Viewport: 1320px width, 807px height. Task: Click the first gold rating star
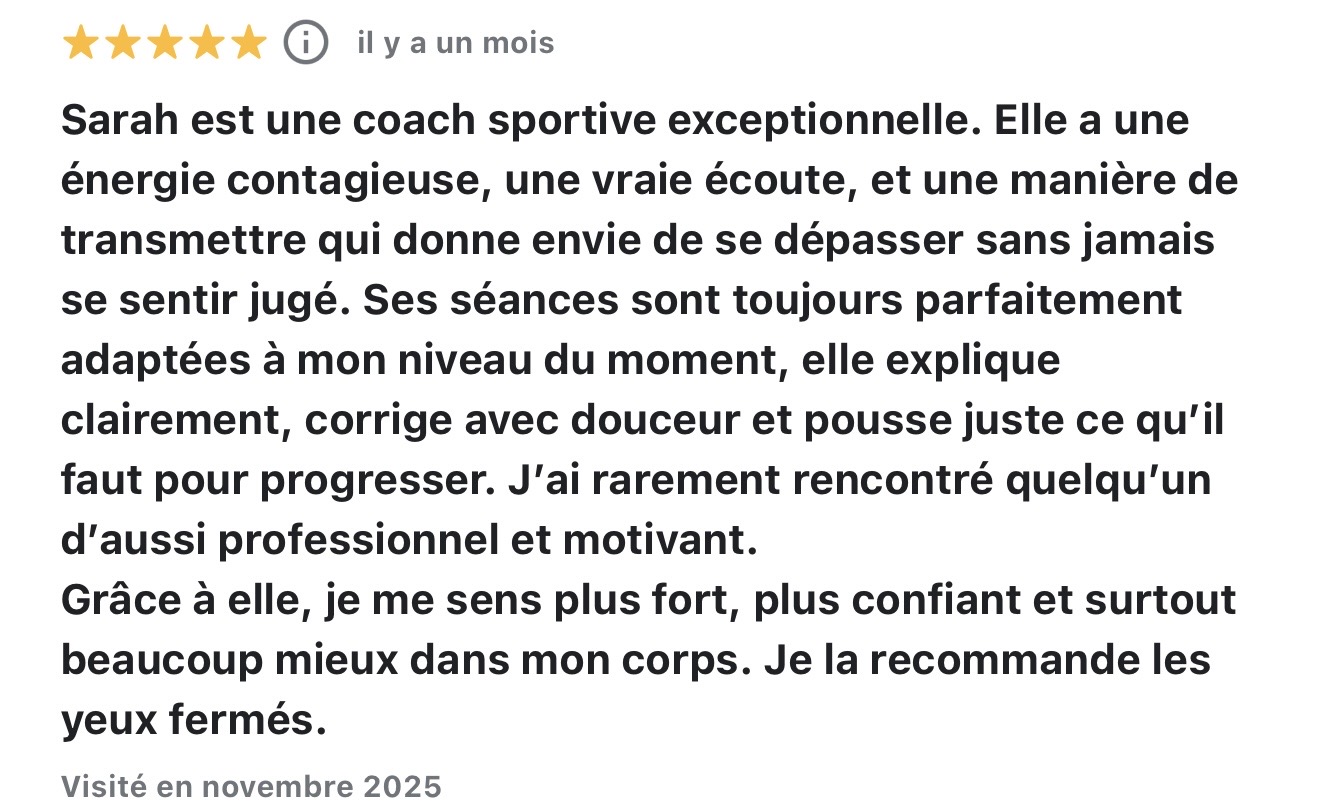click(81, 44)
